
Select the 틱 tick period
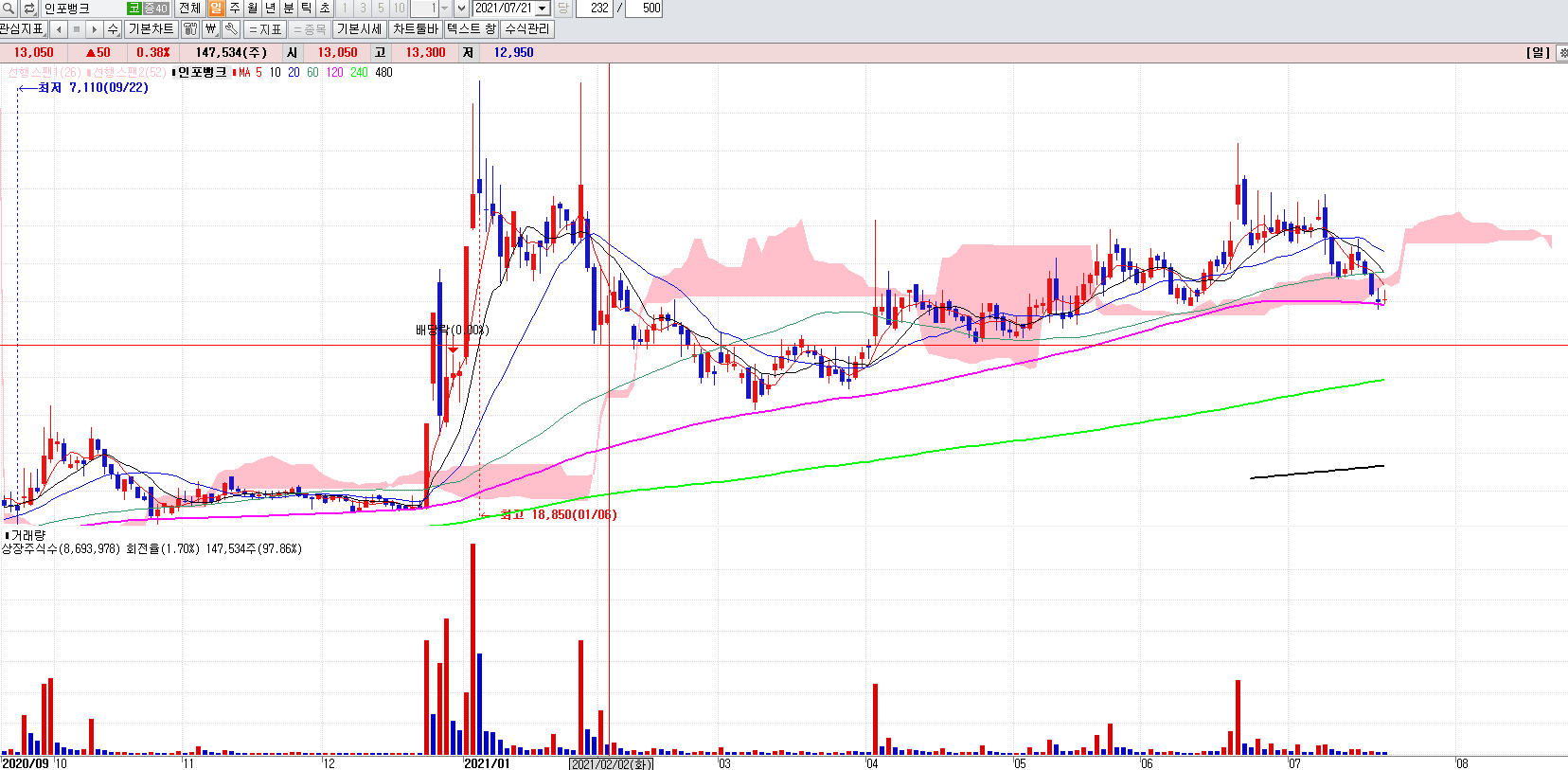point(307,8)
